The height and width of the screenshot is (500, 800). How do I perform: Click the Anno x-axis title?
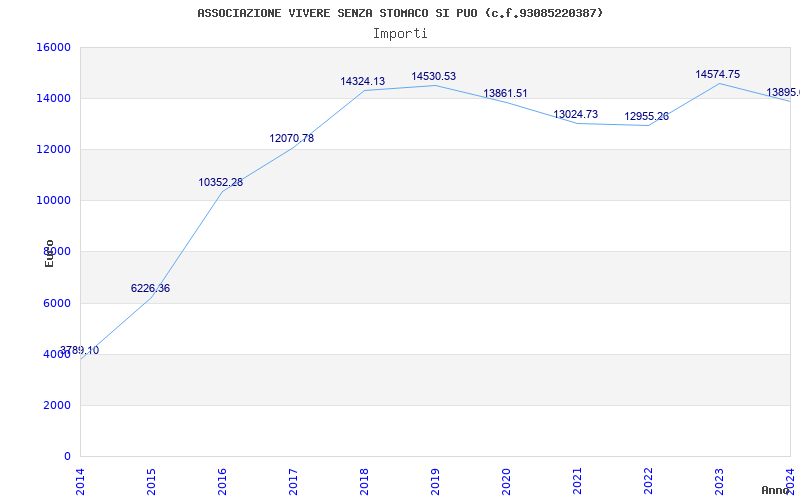(774, 490)
